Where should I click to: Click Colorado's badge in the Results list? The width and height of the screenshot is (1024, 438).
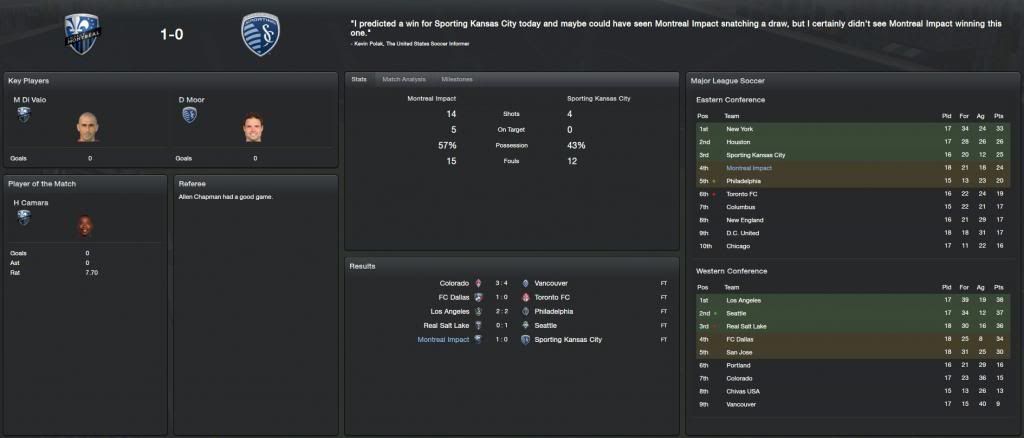coord(477,283)
